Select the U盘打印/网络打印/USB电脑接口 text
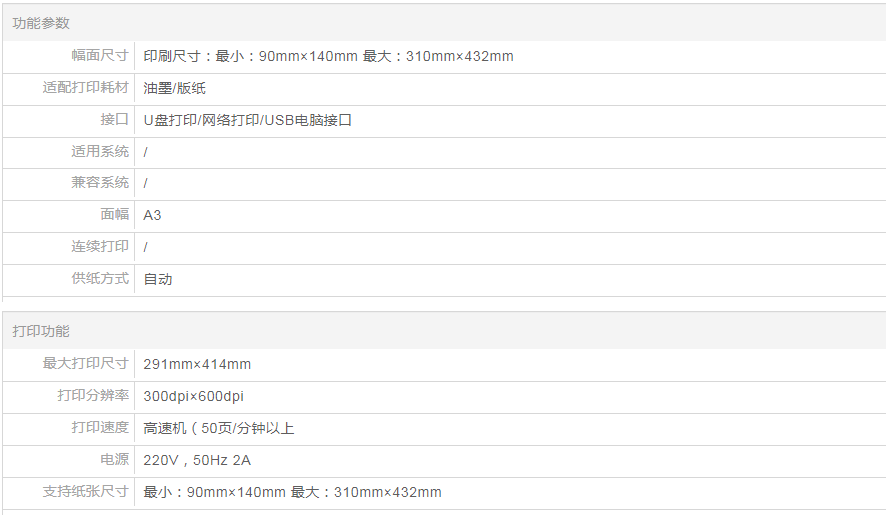The height and width of the screenshot is (515, 890). click(247, 120)
